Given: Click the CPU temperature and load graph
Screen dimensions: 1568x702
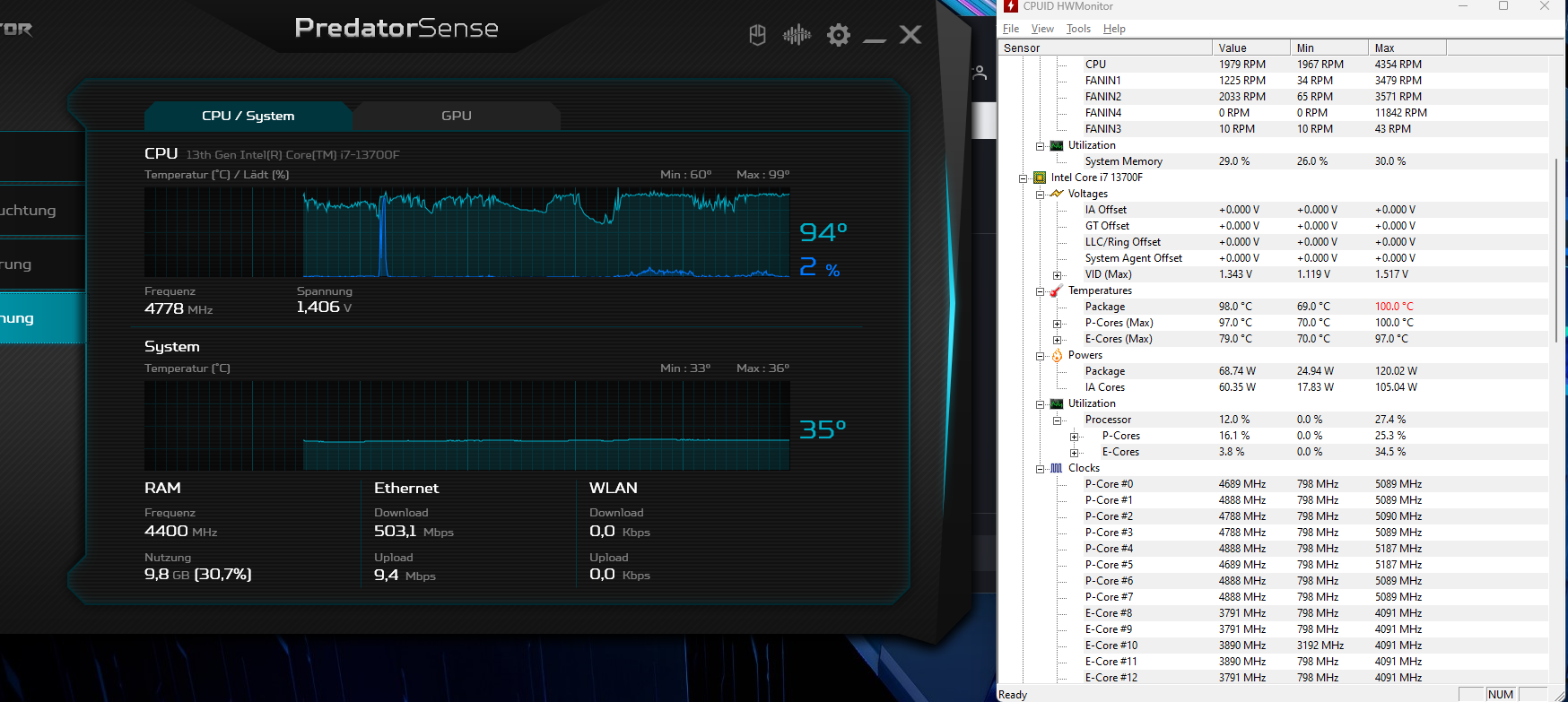Looking at the screenshot, I should pyautogui.click(x=467, y=232).
